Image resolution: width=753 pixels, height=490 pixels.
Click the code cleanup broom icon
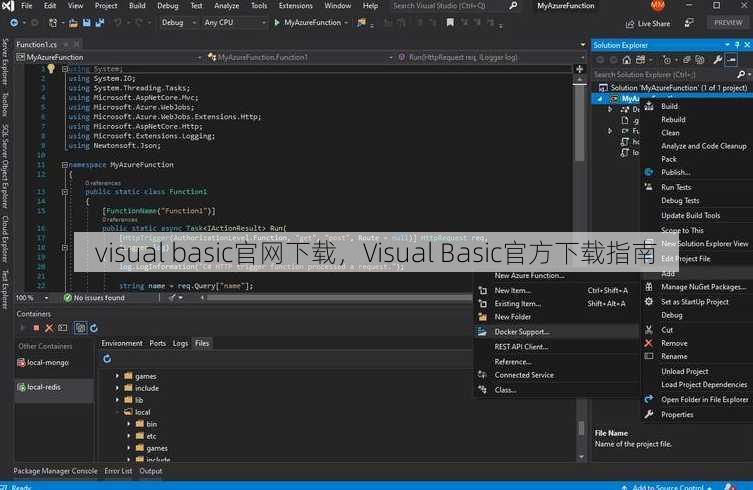[172, 298]
